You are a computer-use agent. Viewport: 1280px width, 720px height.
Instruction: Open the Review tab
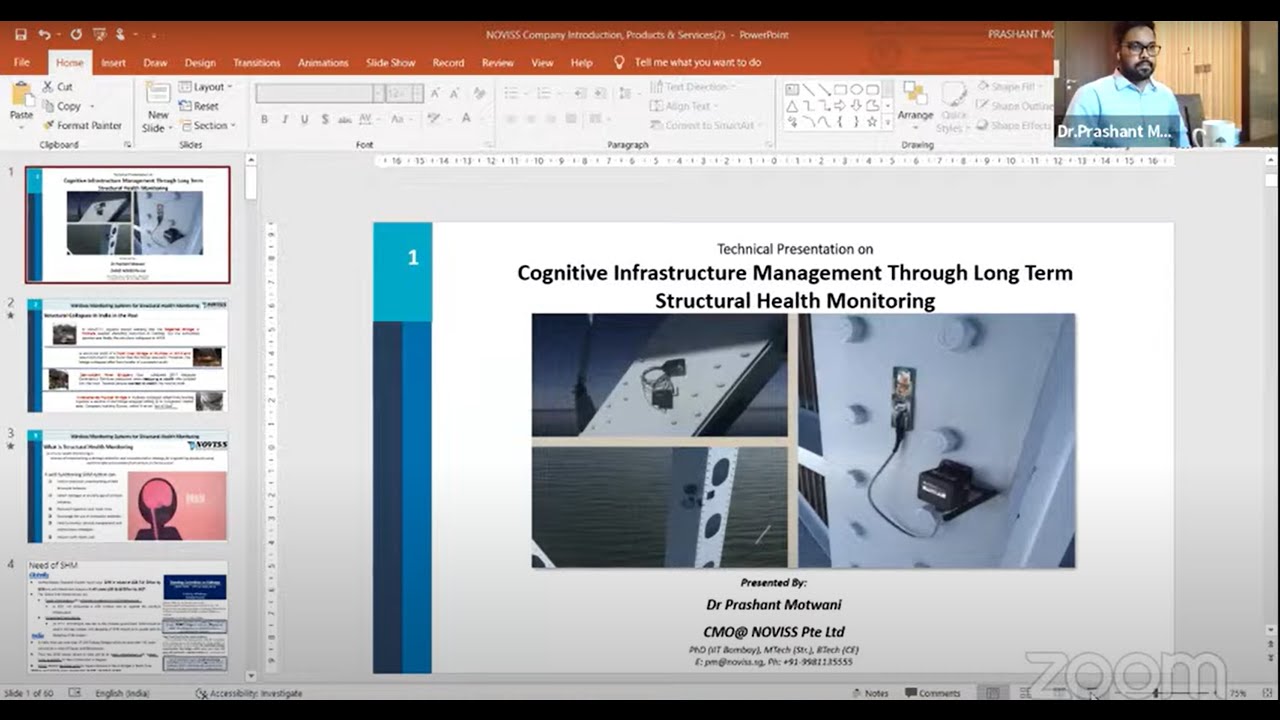coord(498,62)
